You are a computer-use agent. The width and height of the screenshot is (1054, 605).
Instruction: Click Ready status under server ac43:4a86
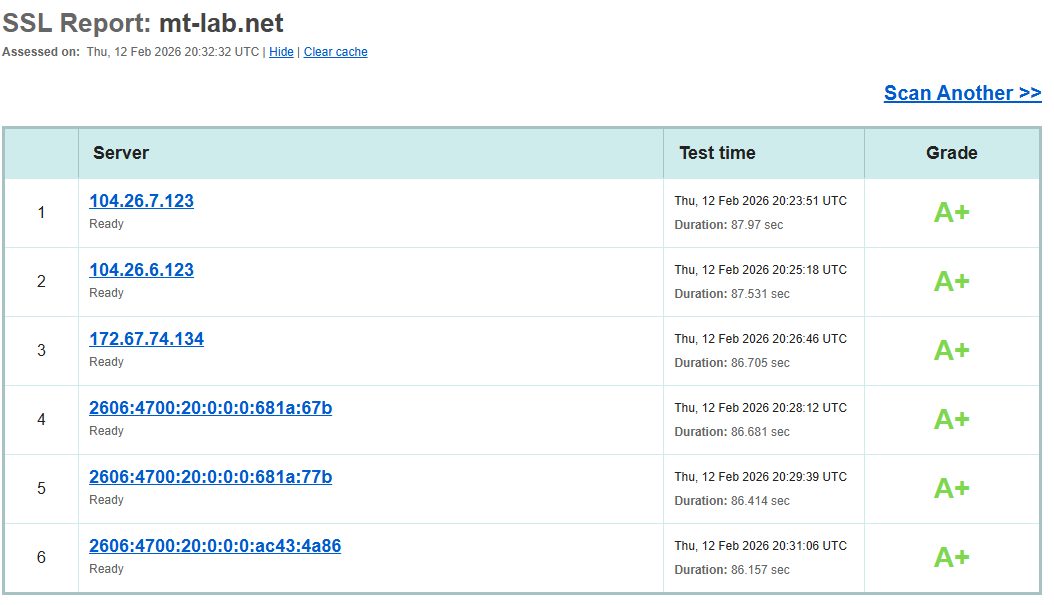(x=106, y=569)
